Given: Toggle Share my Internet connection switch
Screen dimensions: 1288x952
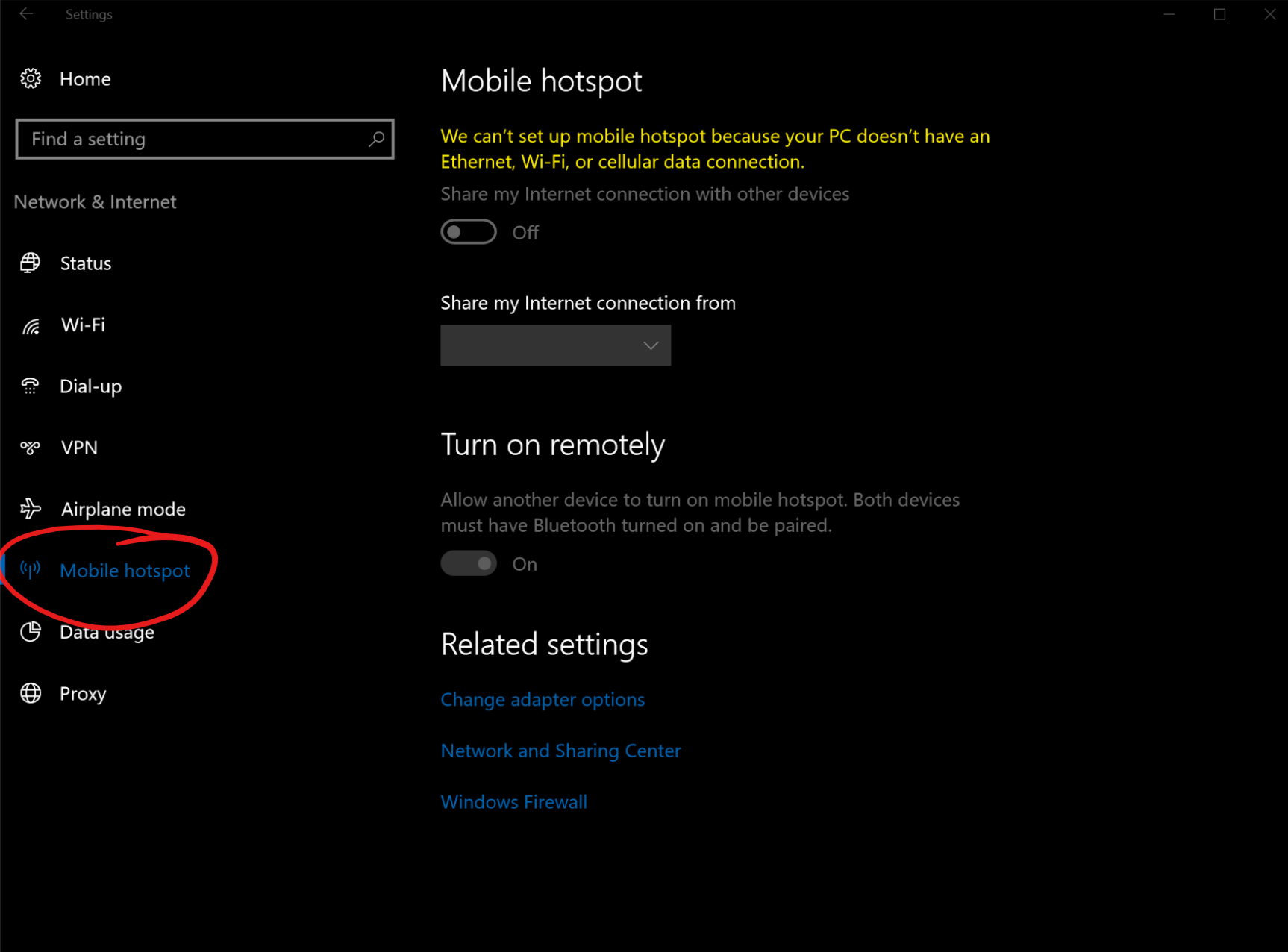Looking at the screenshot, I should click(469, 232).
